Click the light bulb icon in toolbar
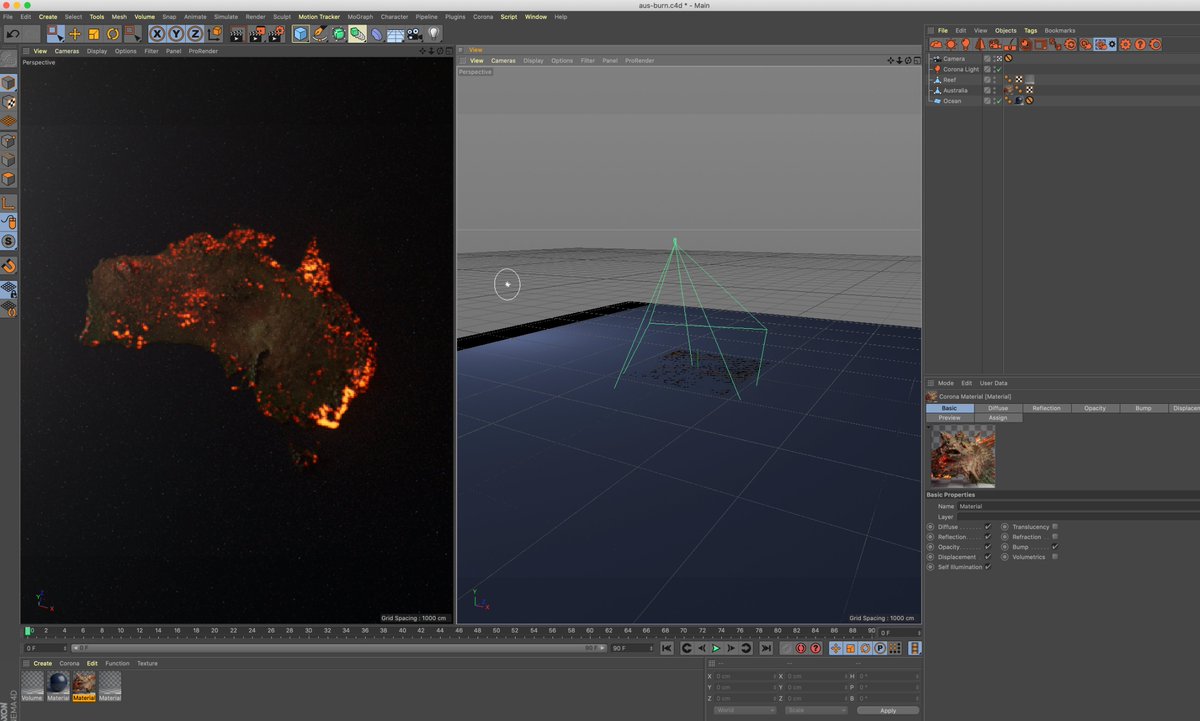1200x721 pixels. 434,34
